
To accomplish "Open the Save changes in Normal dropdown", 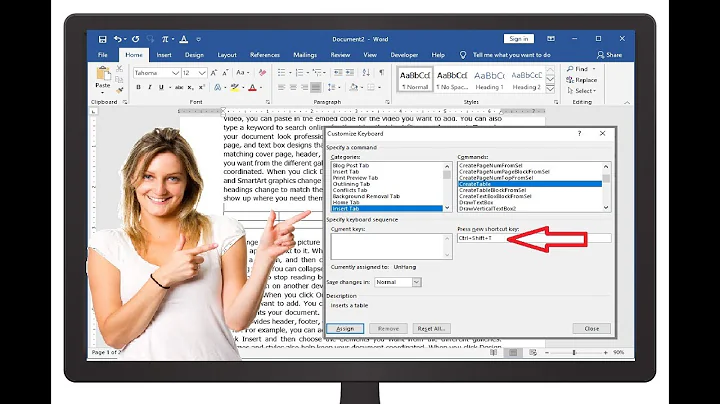I will (416, 282).
